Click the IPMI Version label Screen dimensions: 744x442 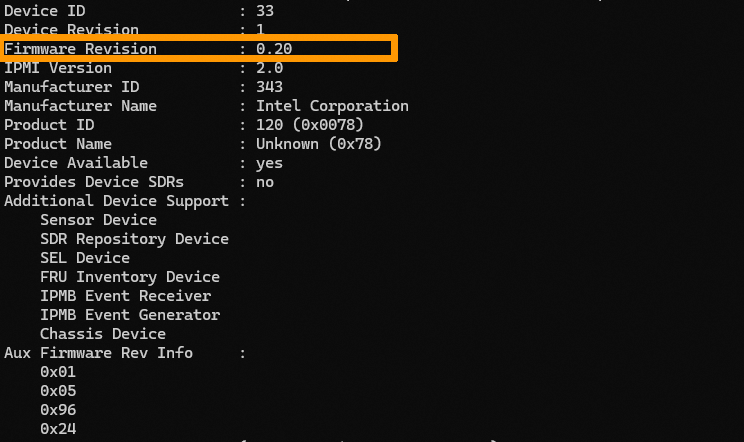pyautogui.click(x=58, y=68)
